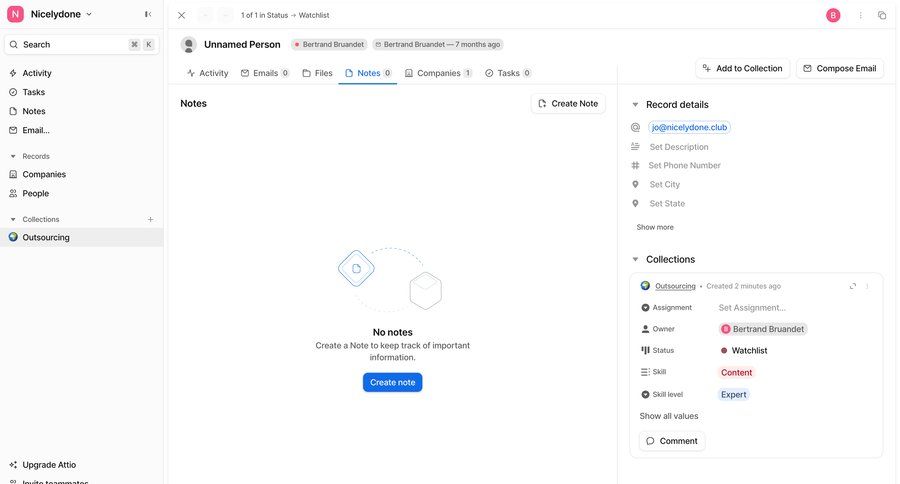This screenshot has height=484, width=900.
Task: Click the copy/duplicate window icon top right
Action: 882,16
